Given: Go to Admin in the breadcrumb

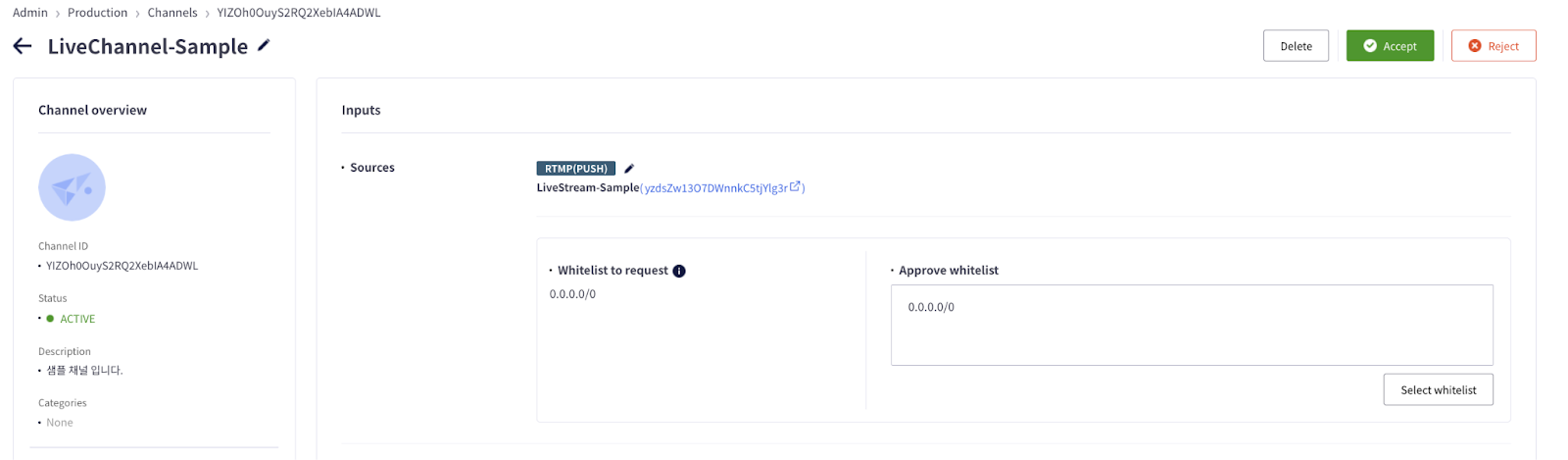Looking at the screenshot, I should (x=30, y=13).
